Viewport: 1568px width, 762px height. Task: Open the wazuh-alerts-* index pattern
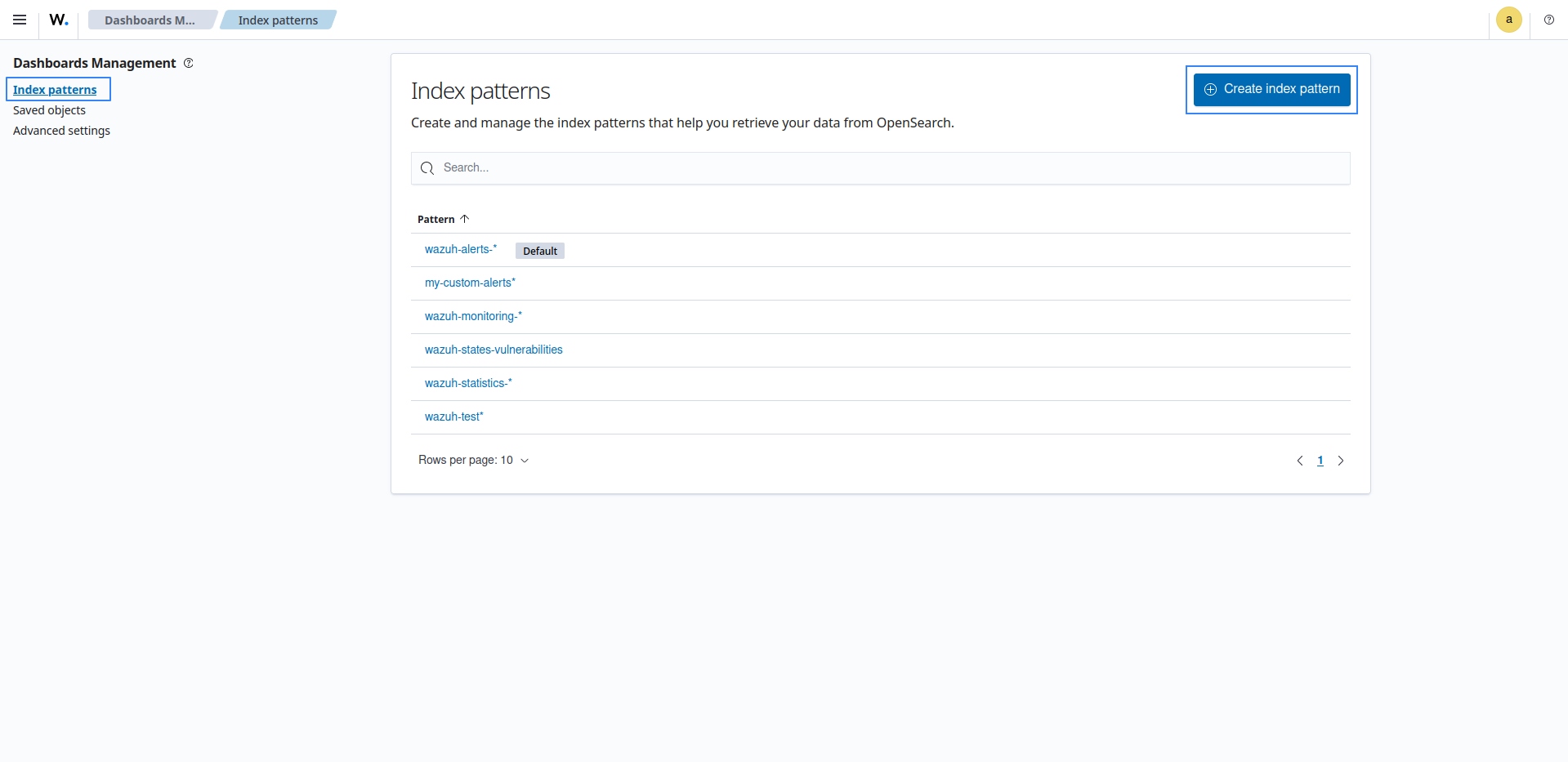tap(460, 250)
